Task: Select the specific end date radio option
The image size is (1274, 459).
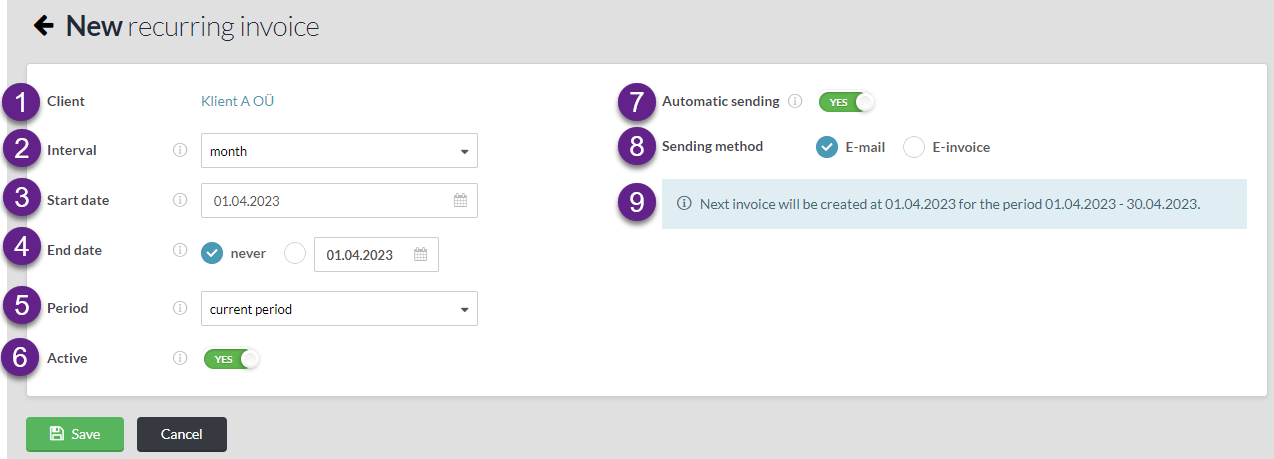Action: (295, 253)
